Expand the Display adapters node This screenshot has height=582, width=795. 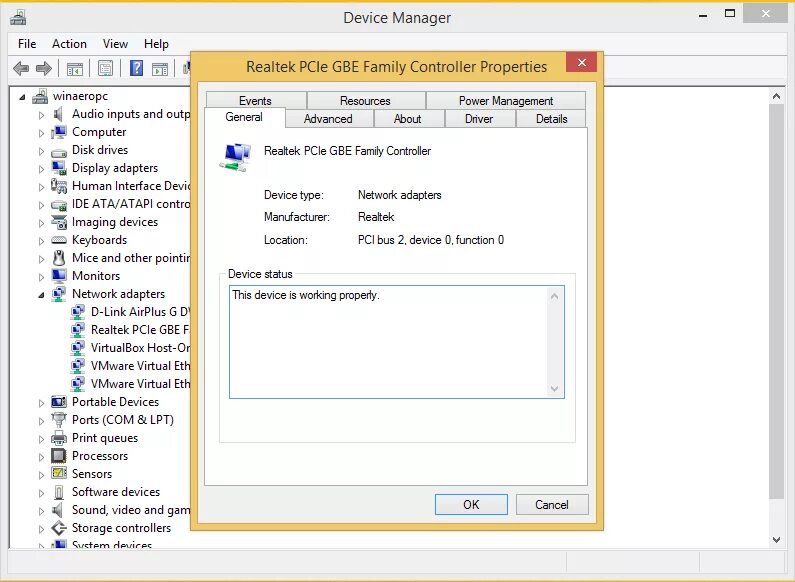(41, 169)
